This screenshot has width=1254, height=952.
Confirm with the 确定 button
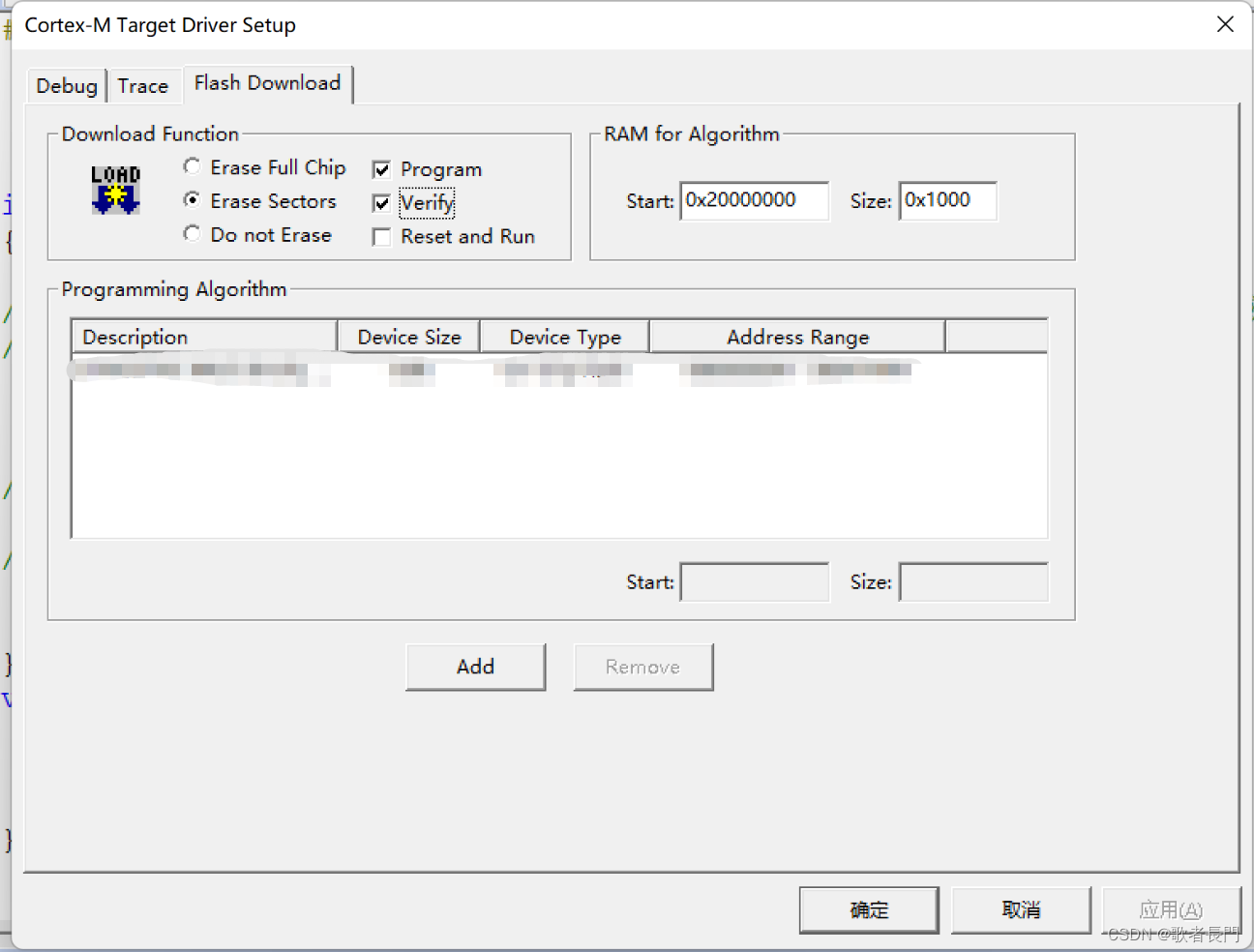coord(869,909)
